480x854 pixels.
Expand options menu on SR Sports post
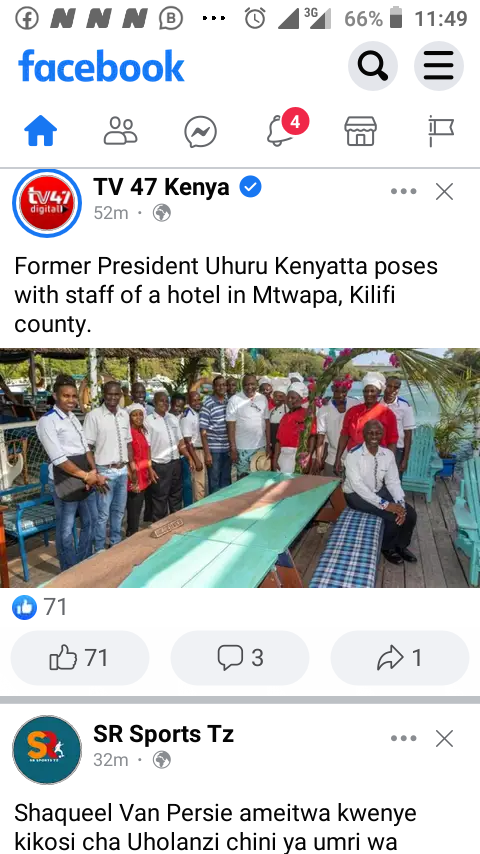[404, 739]
